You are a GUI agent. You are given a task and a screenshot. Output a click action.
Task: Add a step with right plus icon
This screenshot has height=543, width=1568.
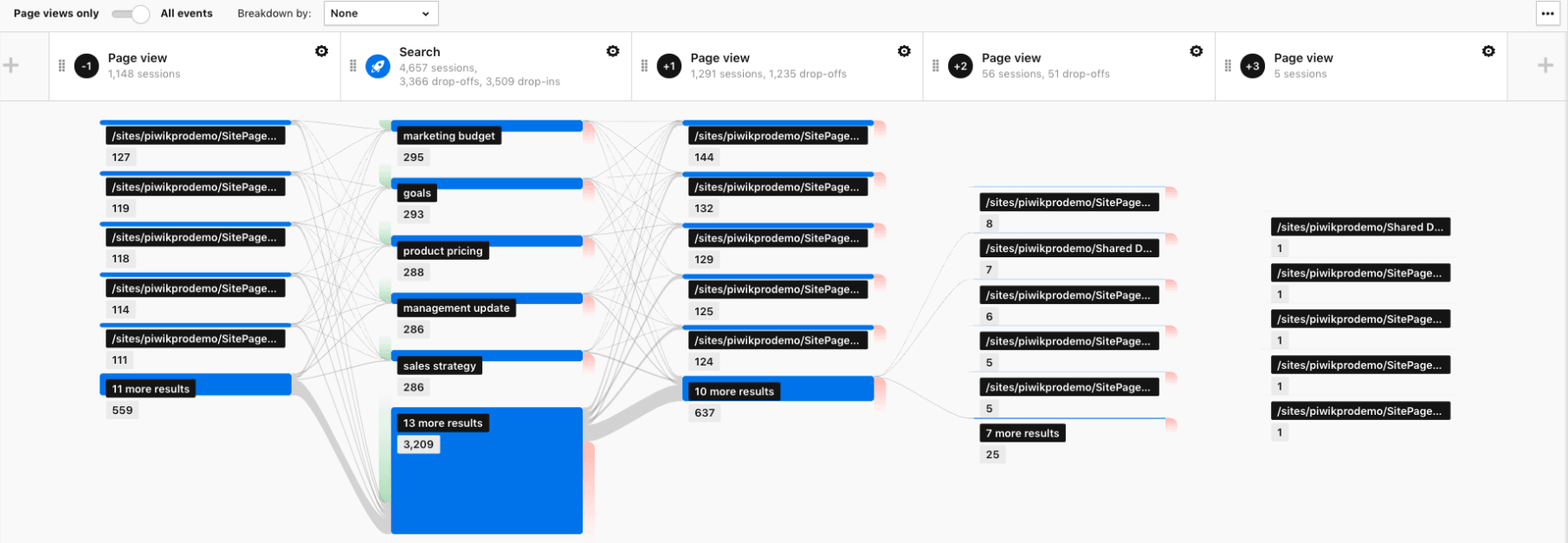tap(1545, 66)
